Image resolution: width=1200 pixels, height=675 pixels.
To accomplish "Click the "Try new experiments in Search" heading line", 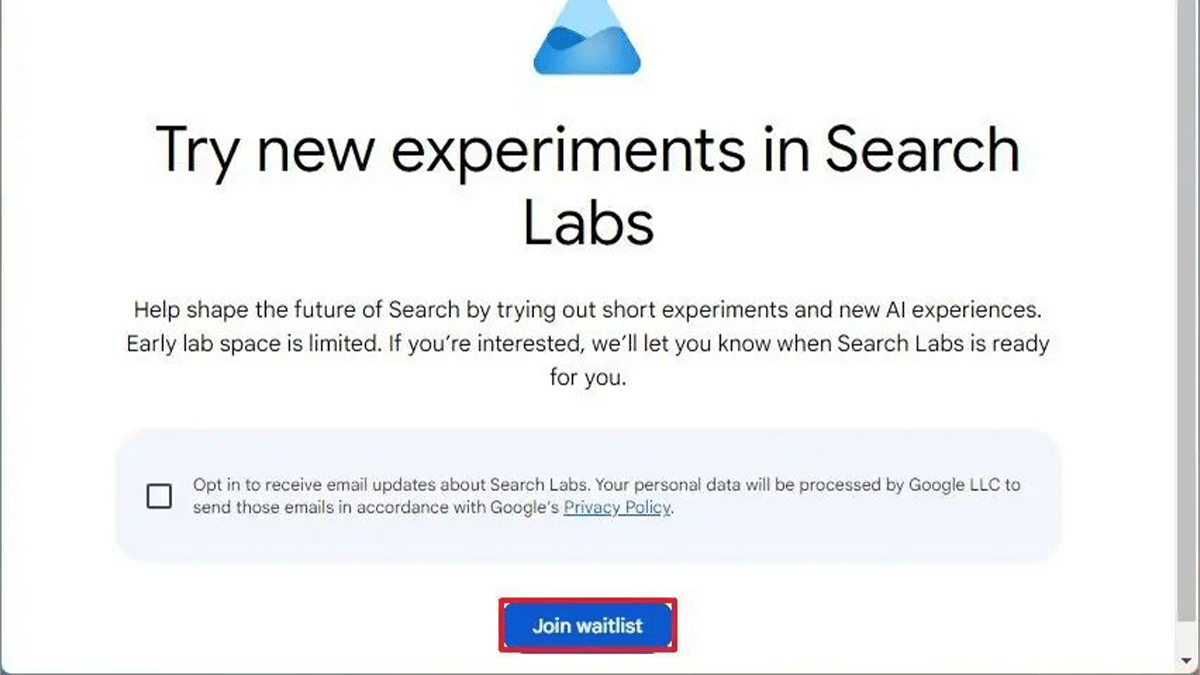I will (x=587, y=150).
